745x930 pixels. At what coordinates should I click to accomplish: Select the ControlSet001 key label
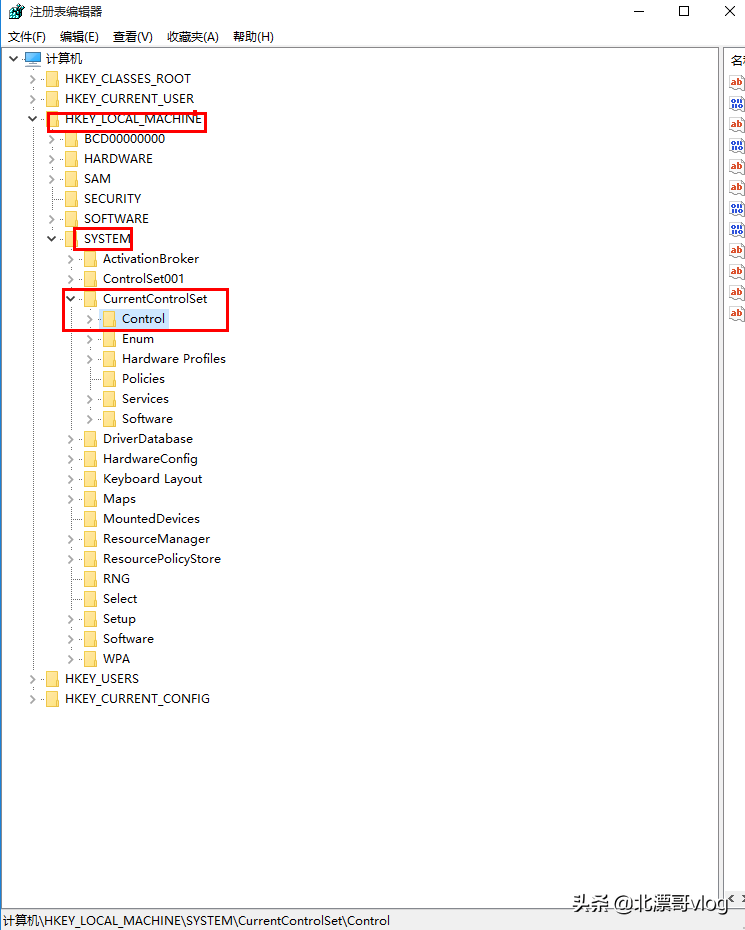[144, 279]
